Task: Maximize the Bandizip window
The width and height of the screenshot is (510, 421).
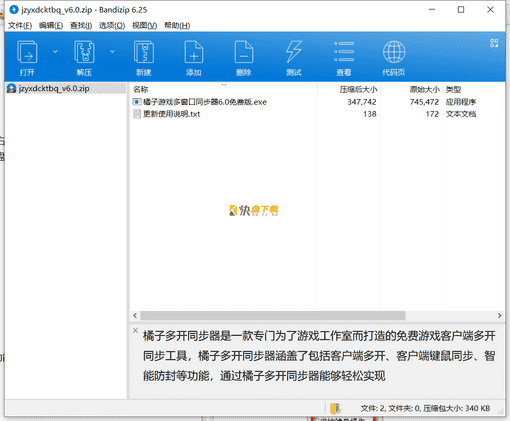Action: tap(461, 10)
